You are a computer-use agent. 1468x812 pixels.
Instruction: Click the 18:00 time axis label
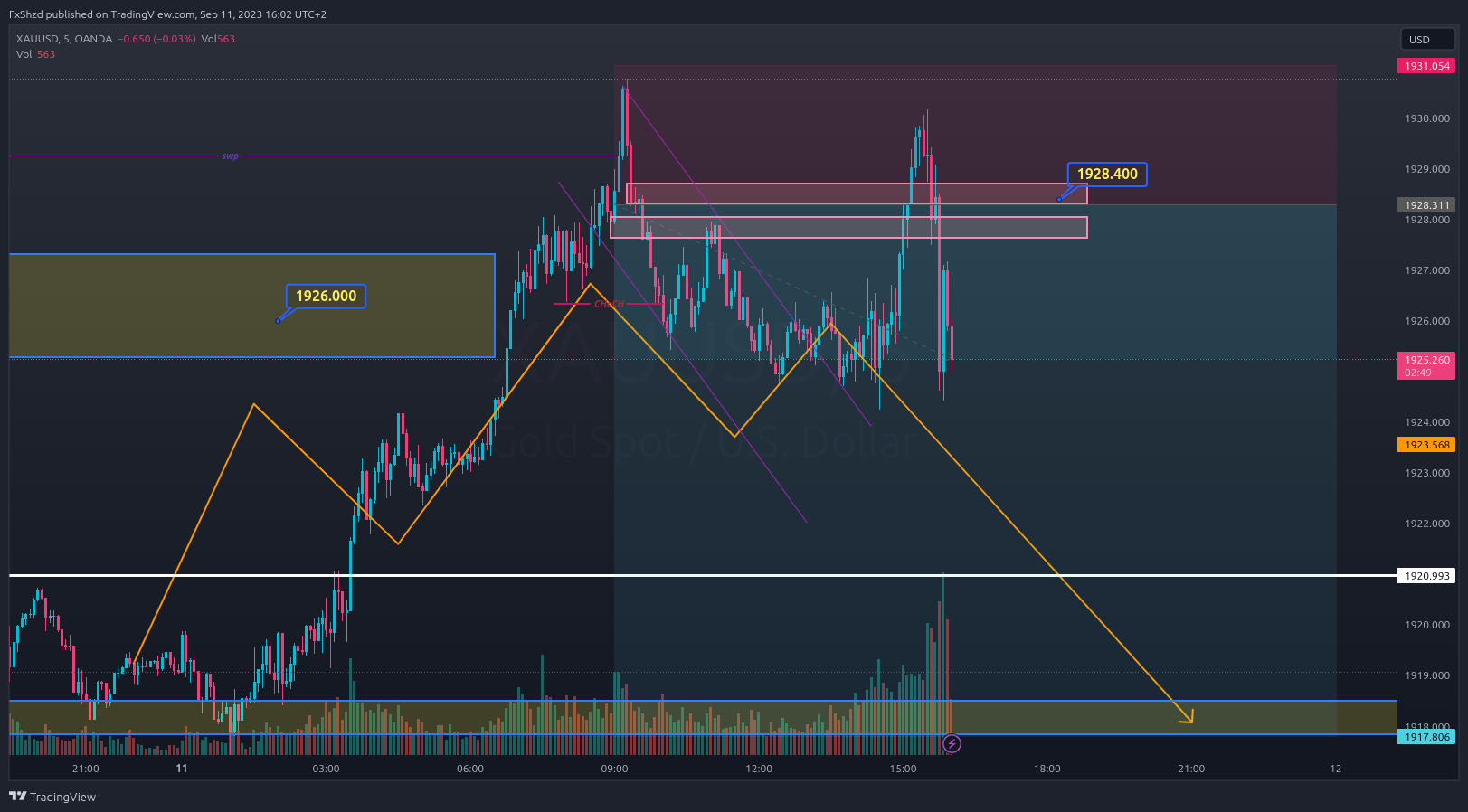click(1047, 769)
